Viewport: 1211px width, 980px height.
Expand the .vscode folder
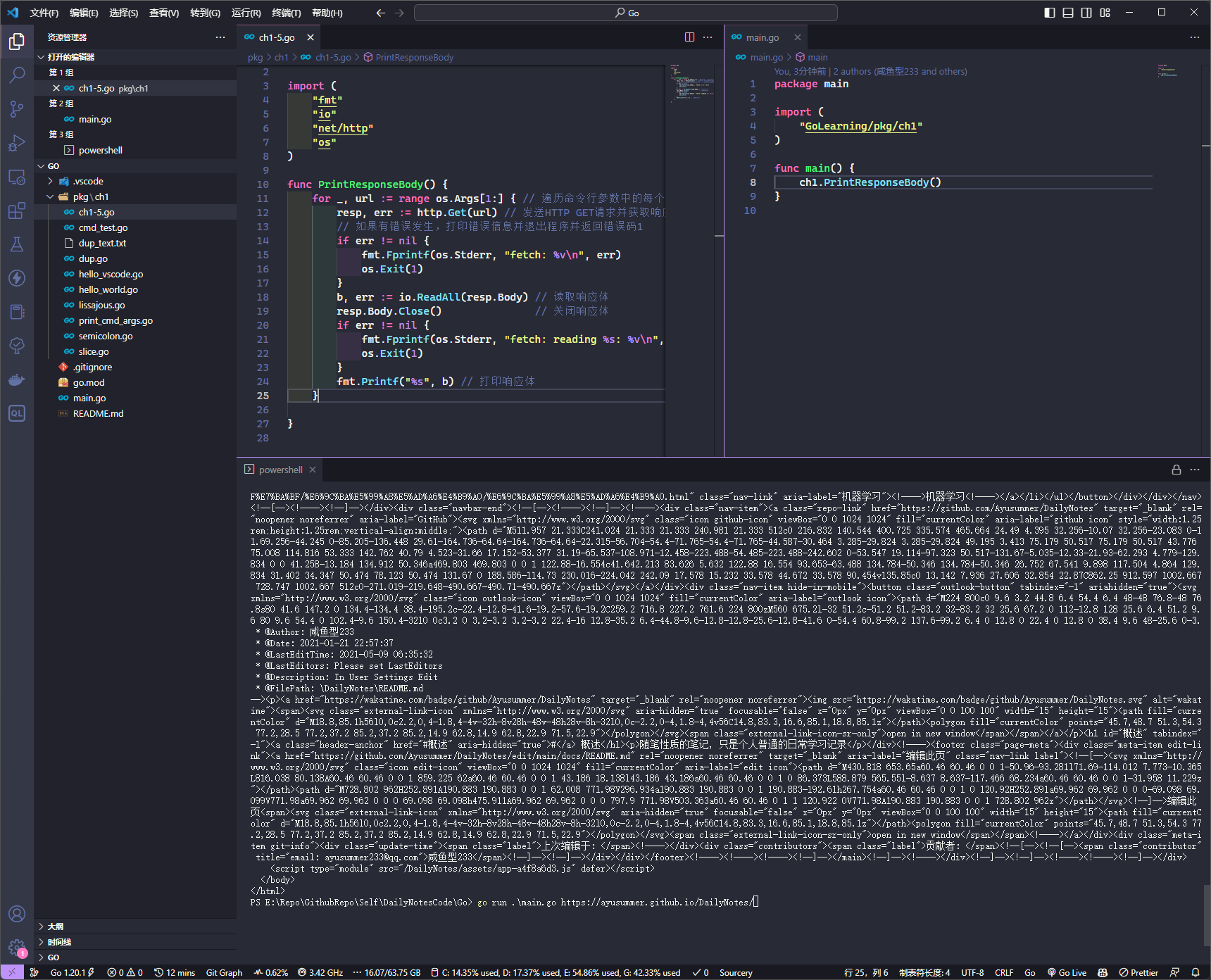click(135, 181)
